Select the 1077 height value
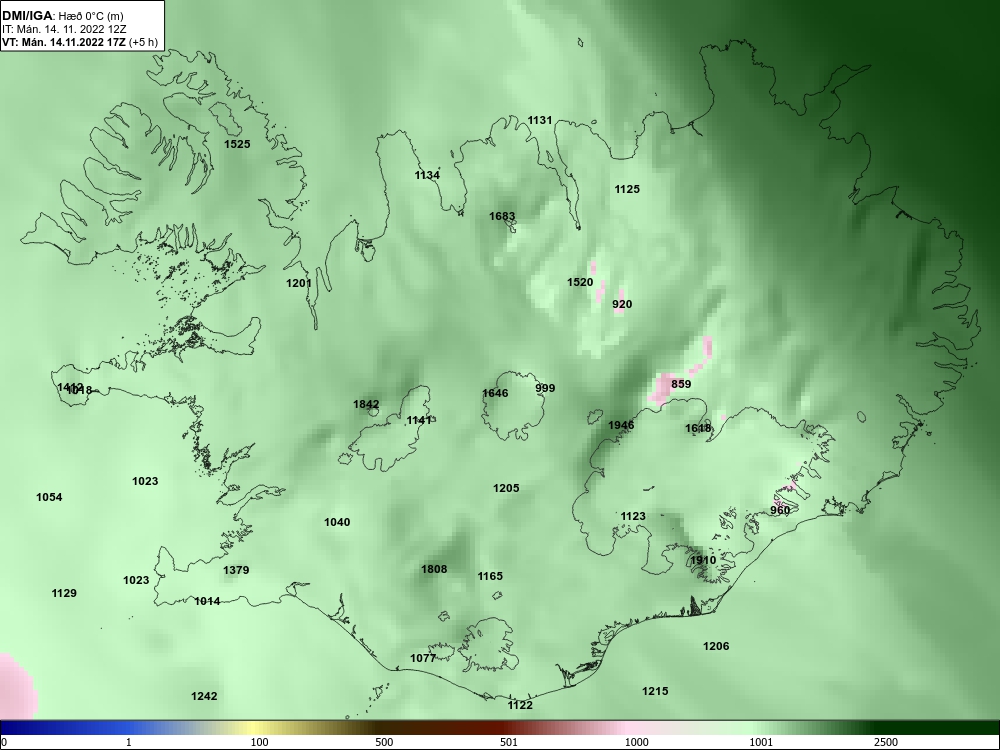This screenshot has height=750, width=1000. click(422, 658)
